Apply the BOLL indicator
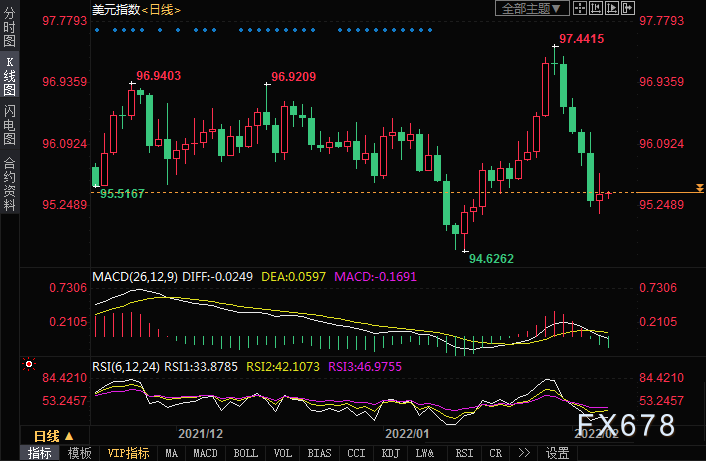Image resolution: width=706 pixels, height=461 pixels. pos(245,453)
